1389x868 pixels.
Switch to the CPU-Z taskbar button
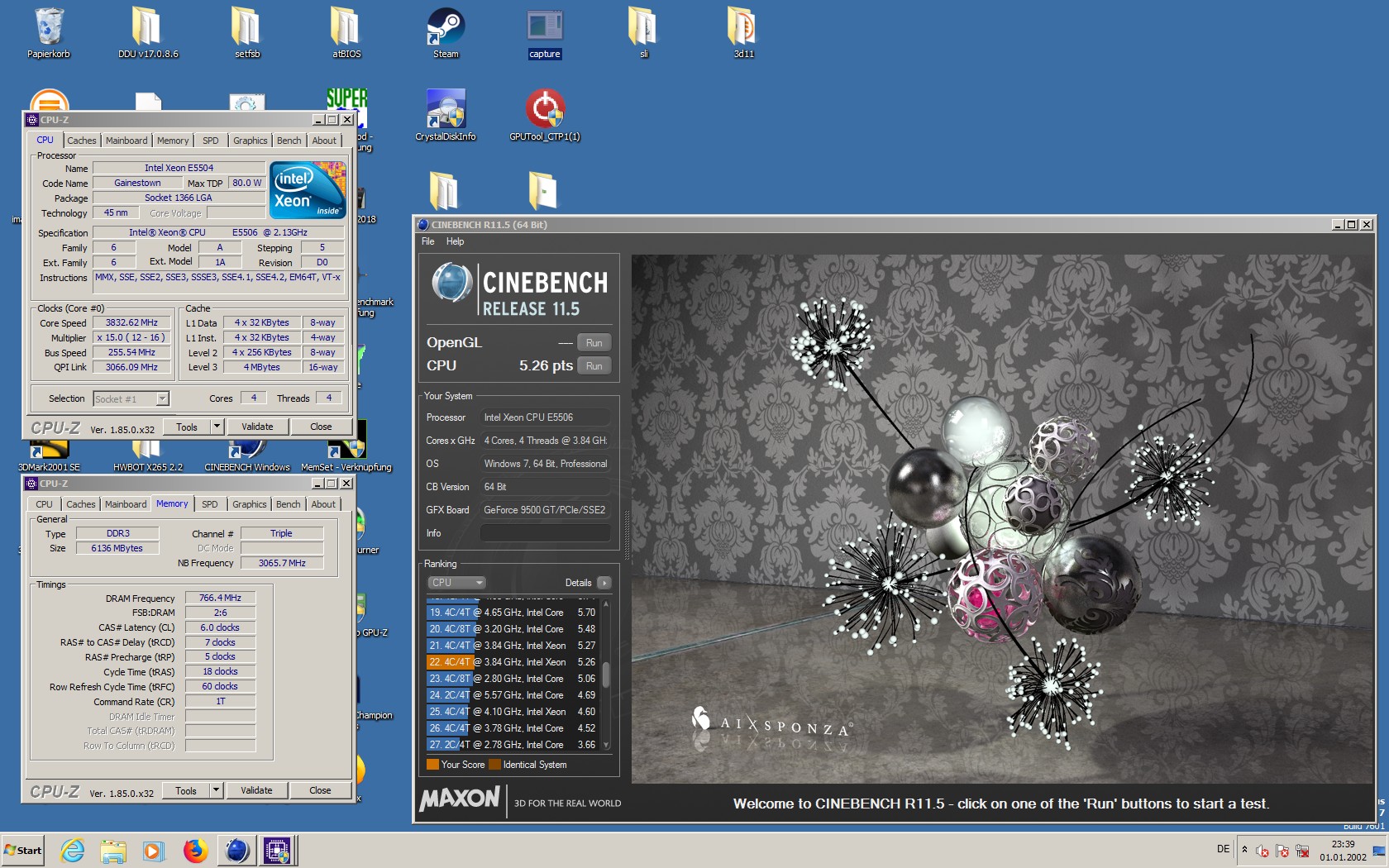[x=277, y=850]
